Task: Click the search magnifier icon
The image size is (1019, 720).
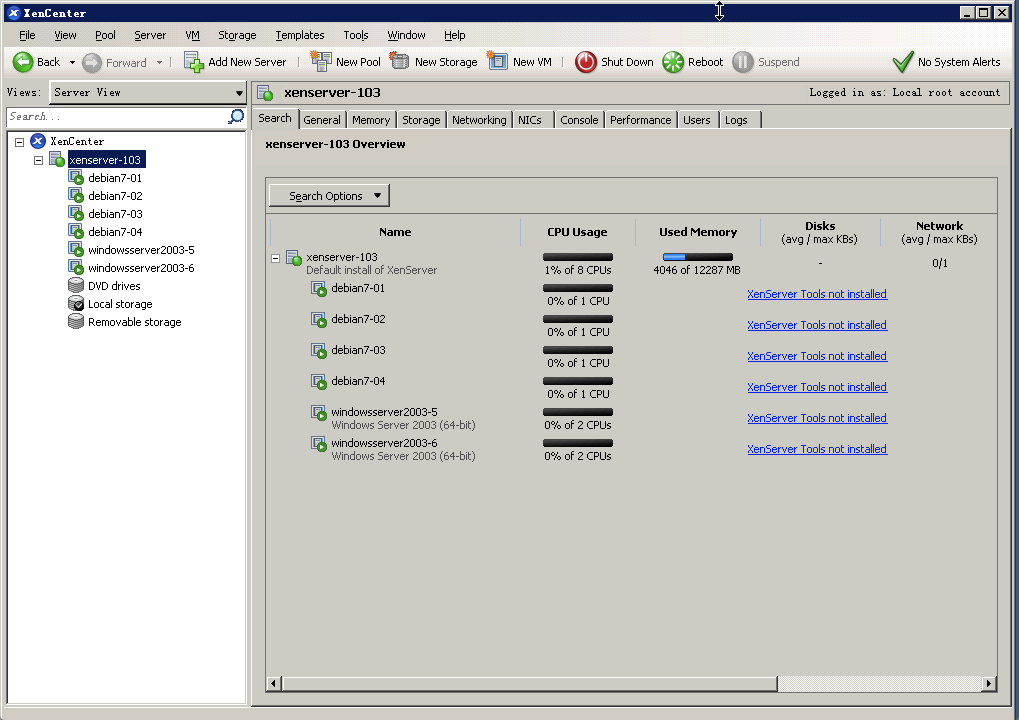Action: coord(236,117)
